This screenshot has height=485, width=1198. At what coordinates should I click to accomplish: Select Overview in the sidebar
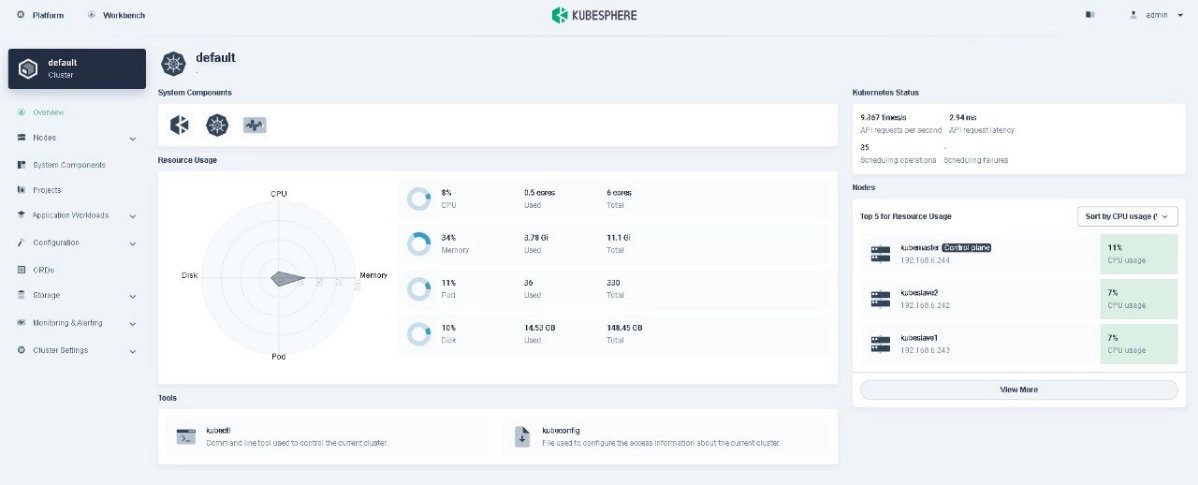tap(48, 112)
